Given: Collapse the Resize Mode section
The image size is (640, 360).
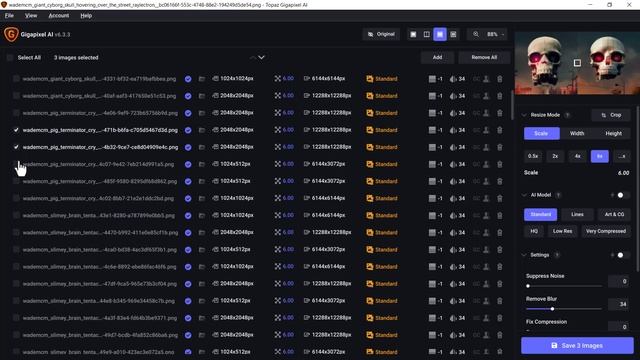Looking at the screenshot, I should [x=524, y=115].
